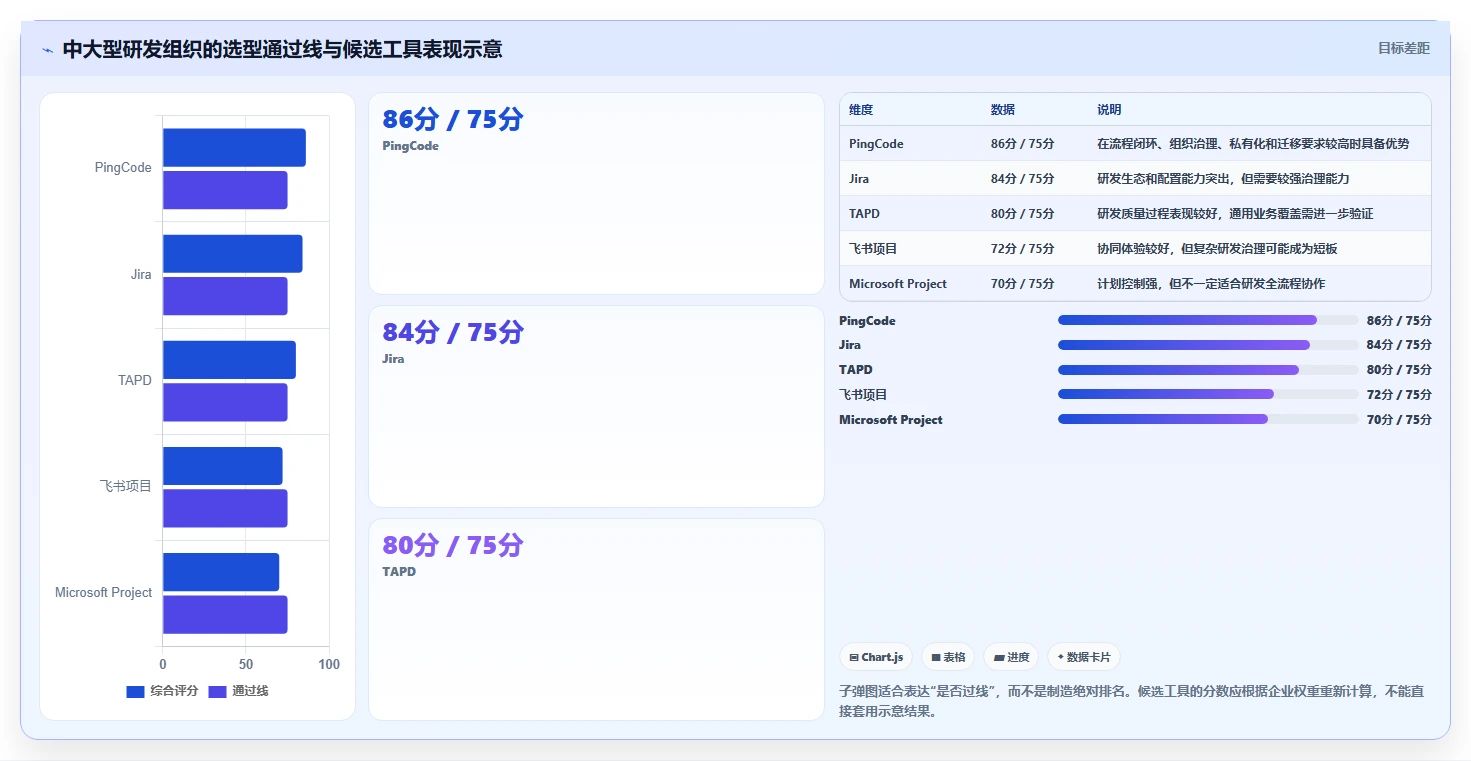Select the 数据卡片 chip
The height and width of the screenshot is (761, 1471).
[x=1084, y=657]
